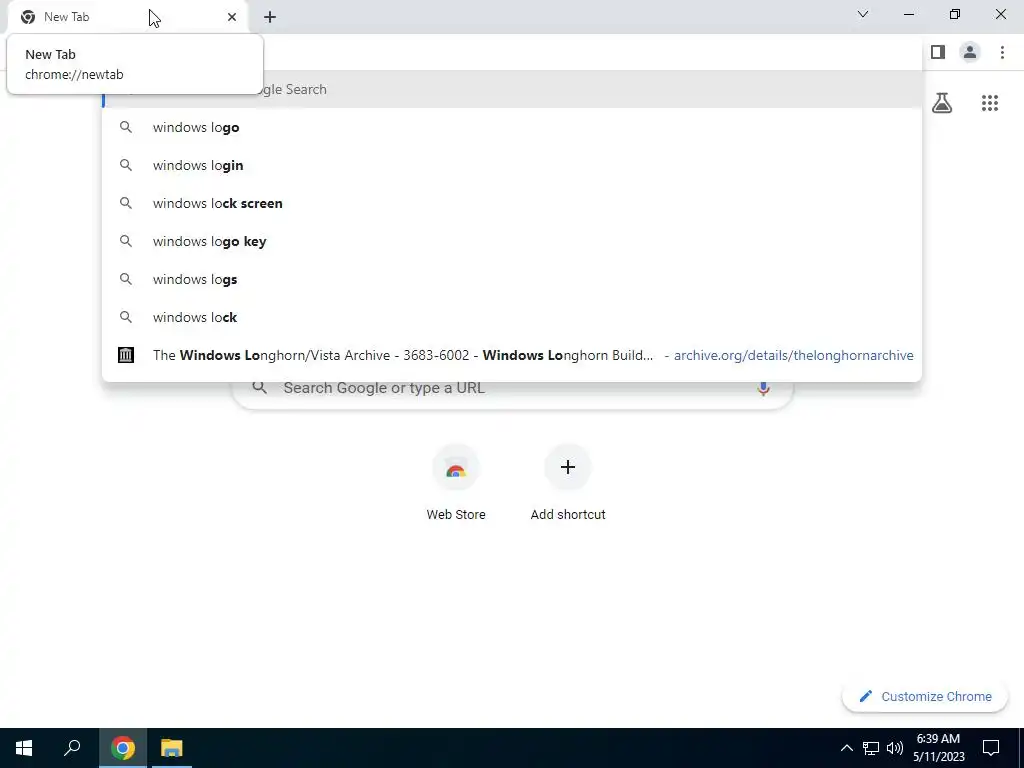Click search icon beside 'windows logo key'
This screenshot has height=768, width=1024.
[125, 241]
